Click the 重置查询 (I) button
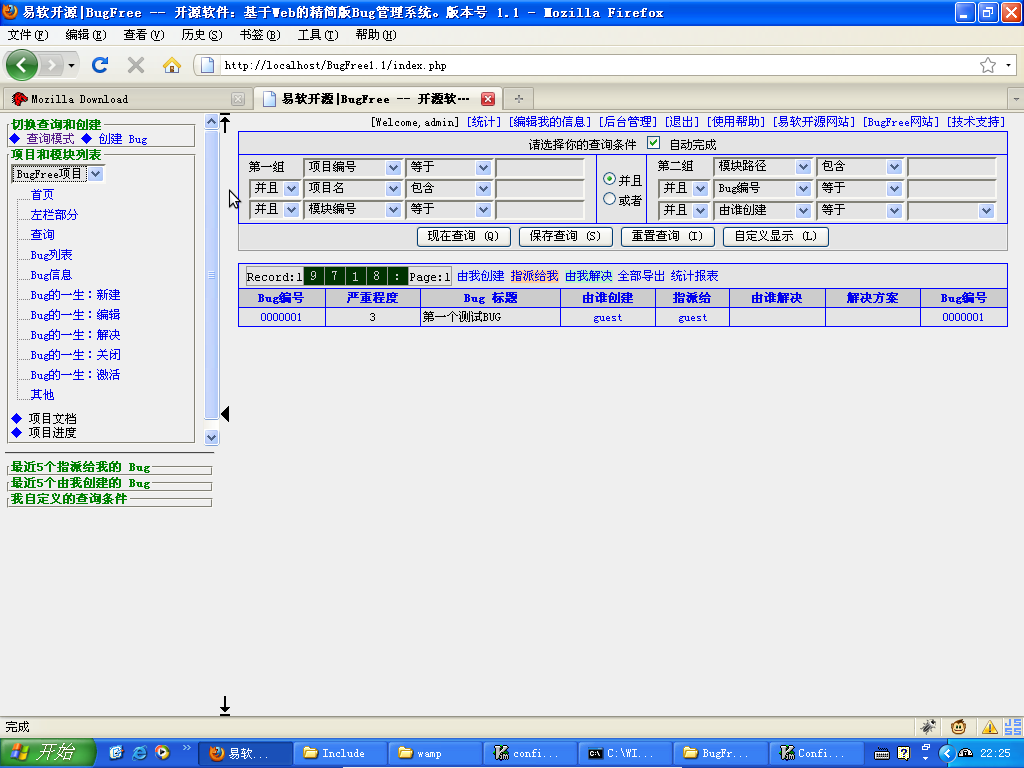This screenshot has height=768, width=1024. pyautogui.click(x=667, y=236)
